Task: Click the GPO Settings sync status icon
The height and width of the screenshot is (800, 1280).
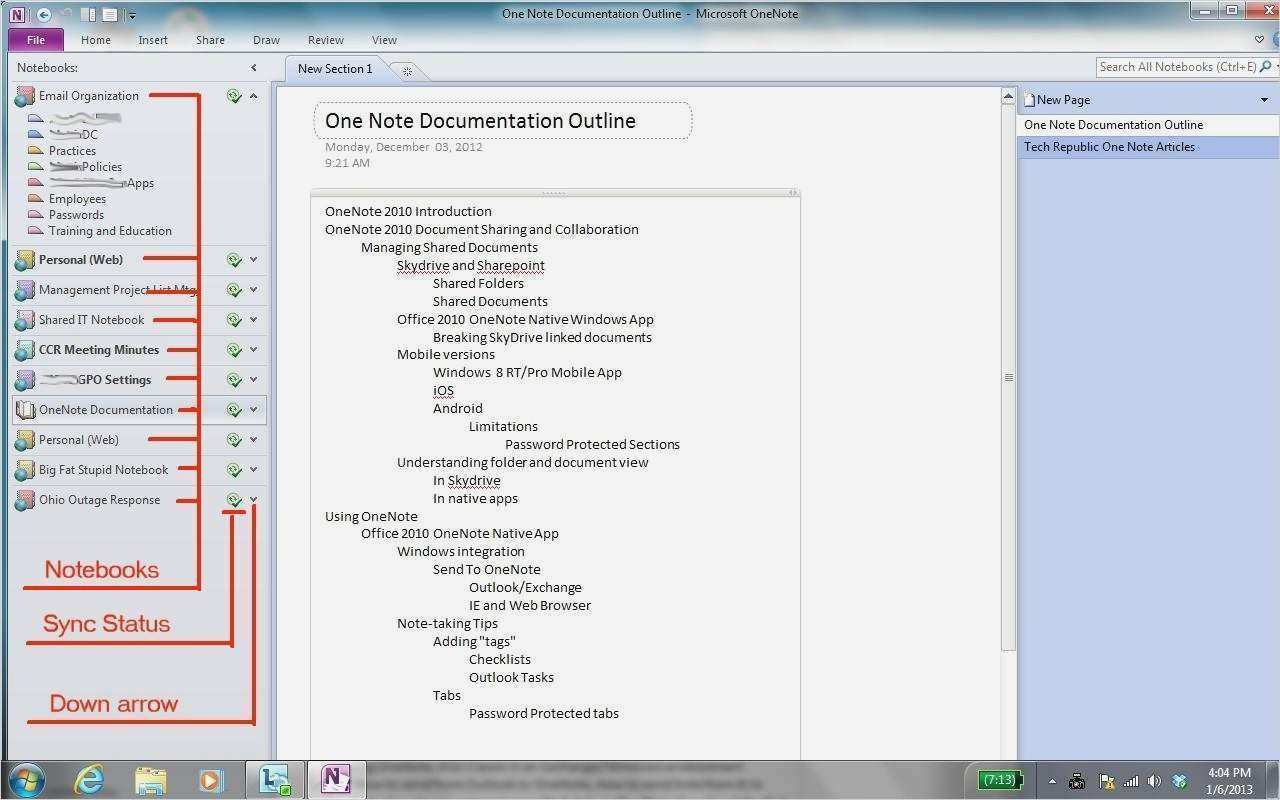Action: [x=234, y=380]
